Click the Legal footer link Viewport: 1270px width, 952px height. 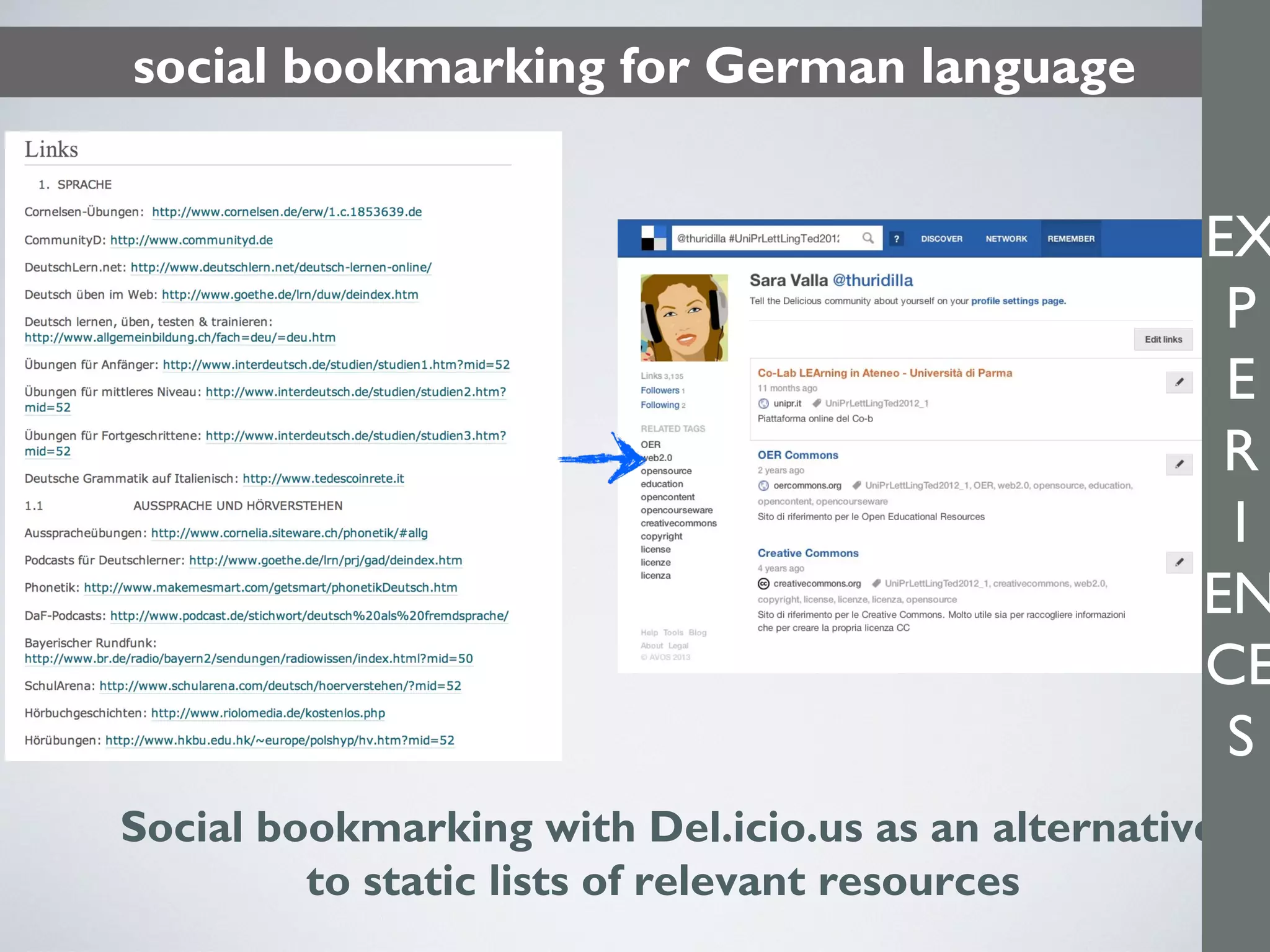click(678, 646)
